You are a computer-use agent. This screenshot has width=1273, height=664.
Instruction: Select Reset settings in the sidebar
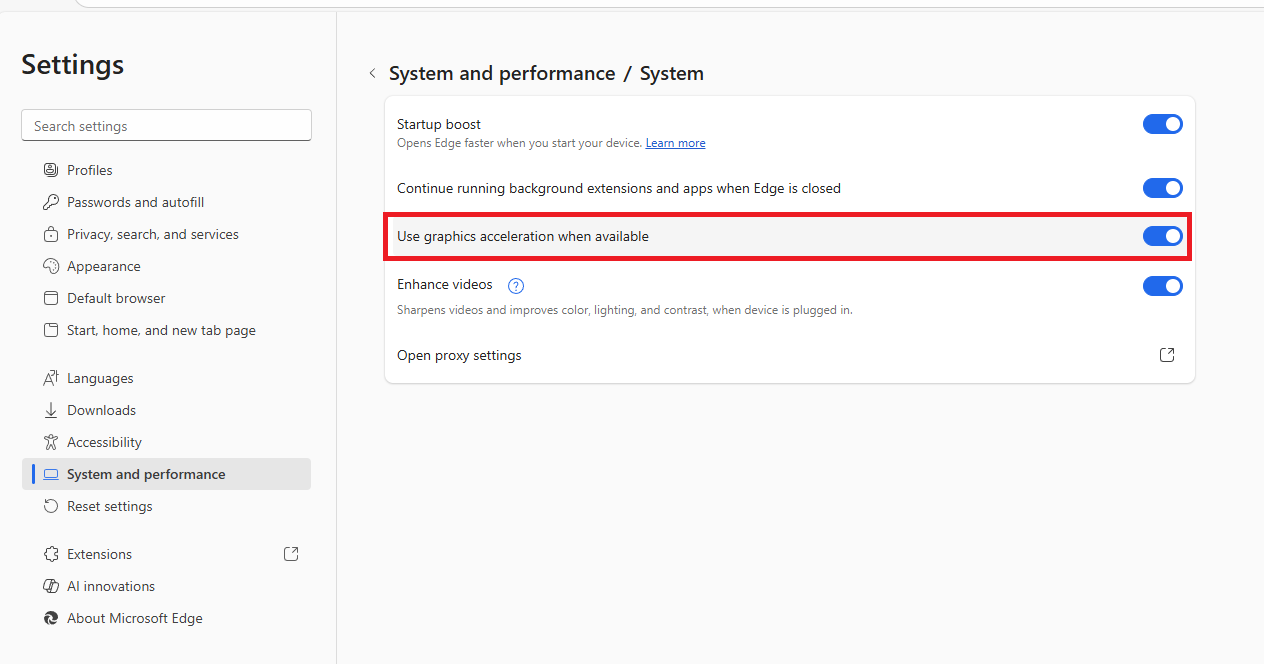[x=109, y=506]
